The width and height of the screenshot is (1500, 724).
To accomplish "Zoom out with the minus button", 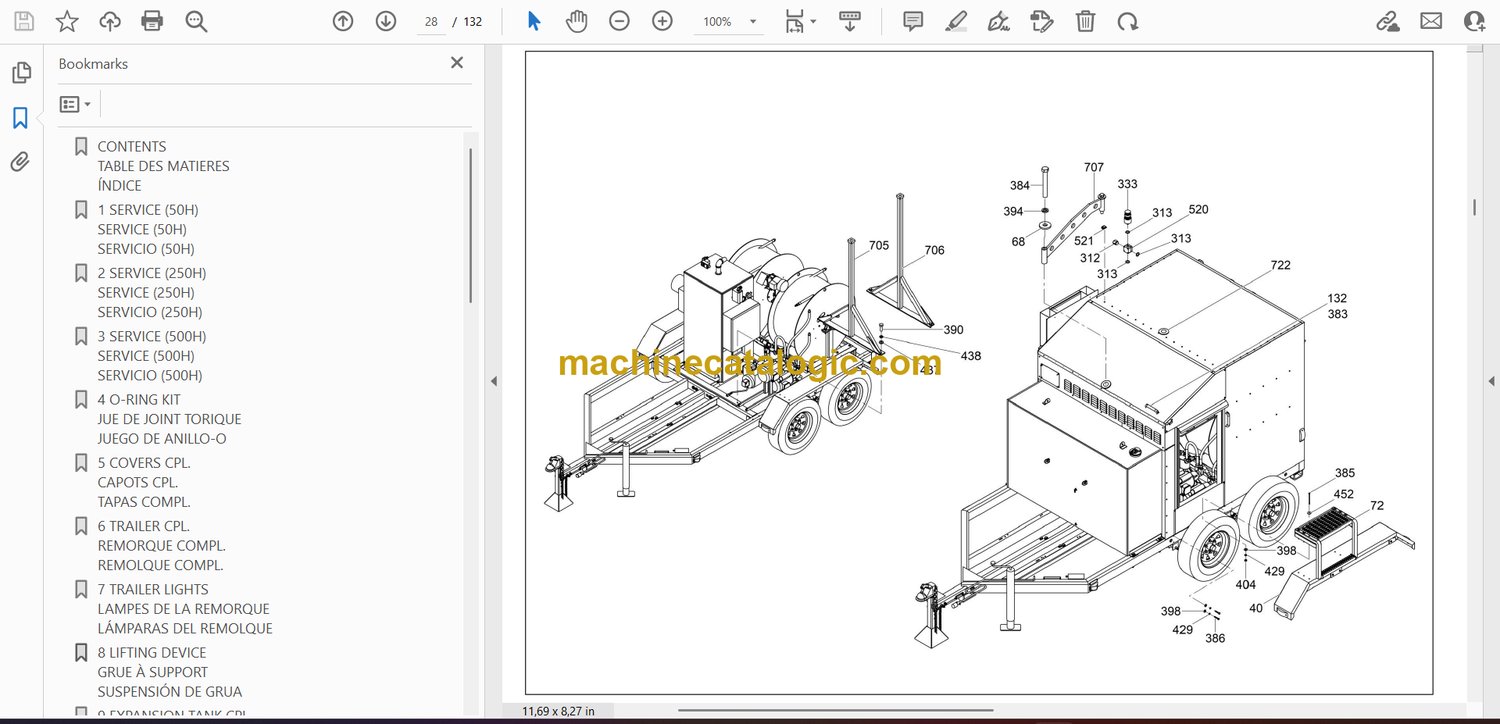I will coord(619,21).
